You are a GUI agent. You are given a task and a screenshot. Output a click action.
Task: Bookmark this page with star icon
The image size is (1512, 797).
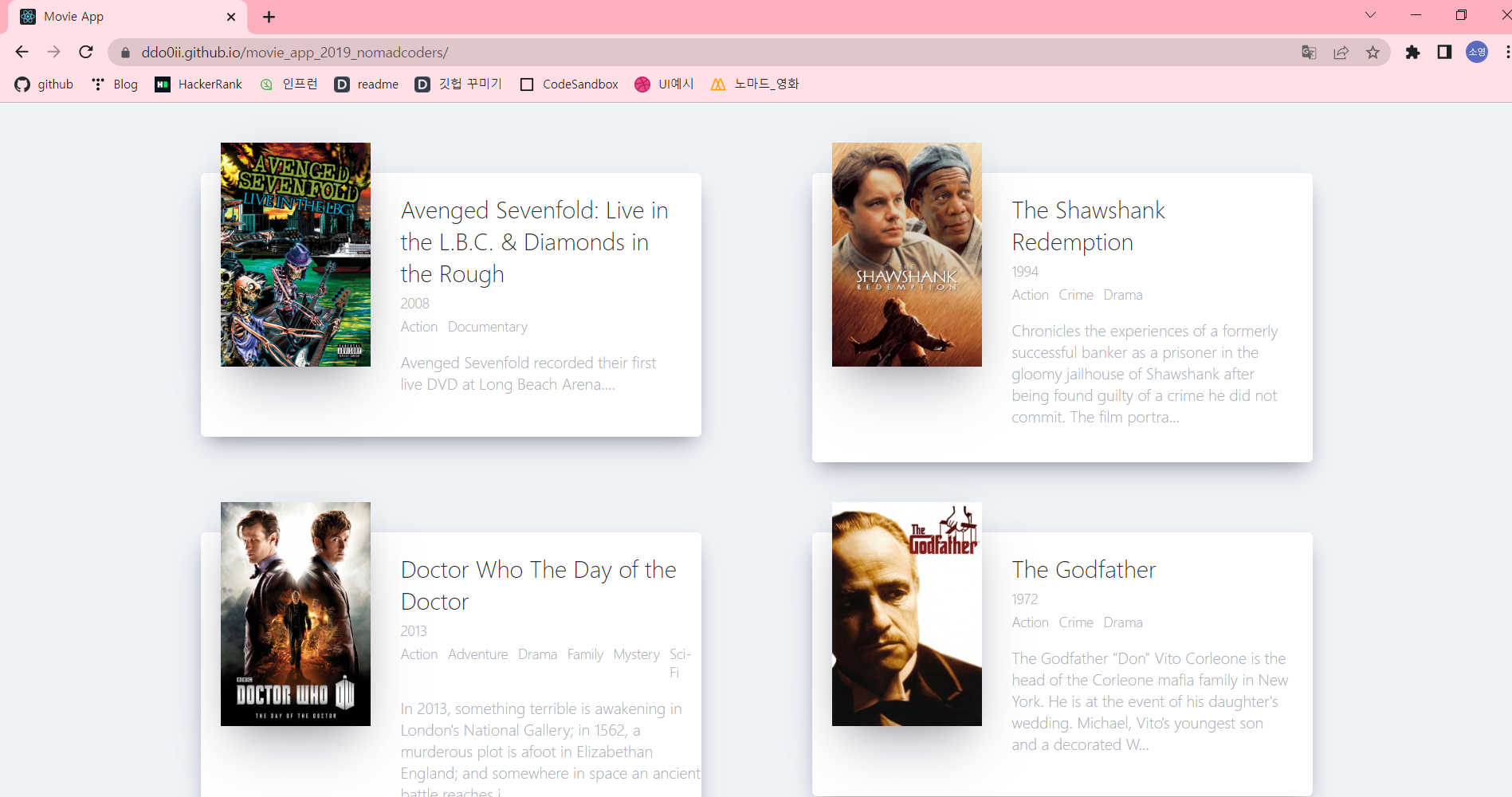click(1373, 53)
